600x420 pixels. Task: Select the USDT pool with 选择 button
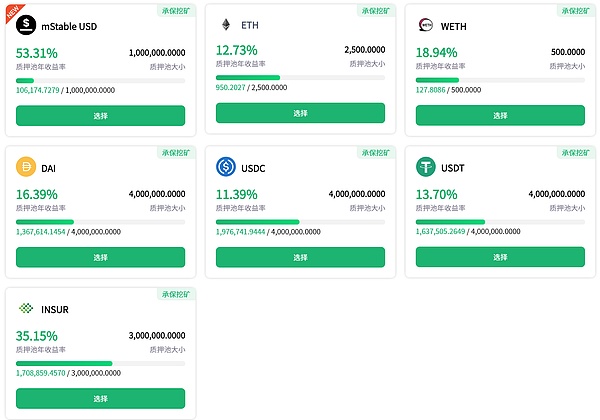[x=500, y=257]
